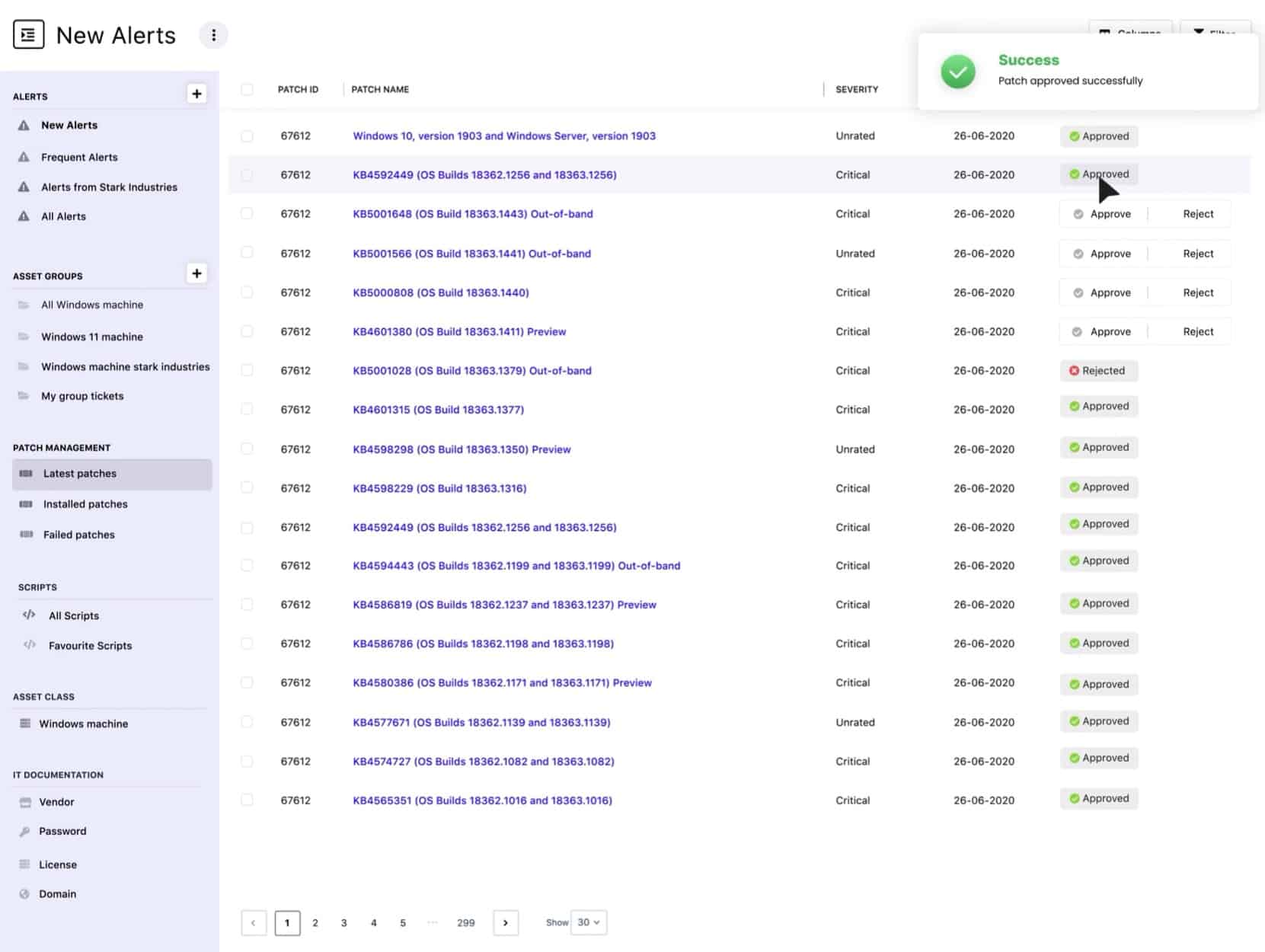Click the patch icon beside Installed patches
This screenshot has width=1265, height=952.
pyautogui.click(x=26, y=504)
